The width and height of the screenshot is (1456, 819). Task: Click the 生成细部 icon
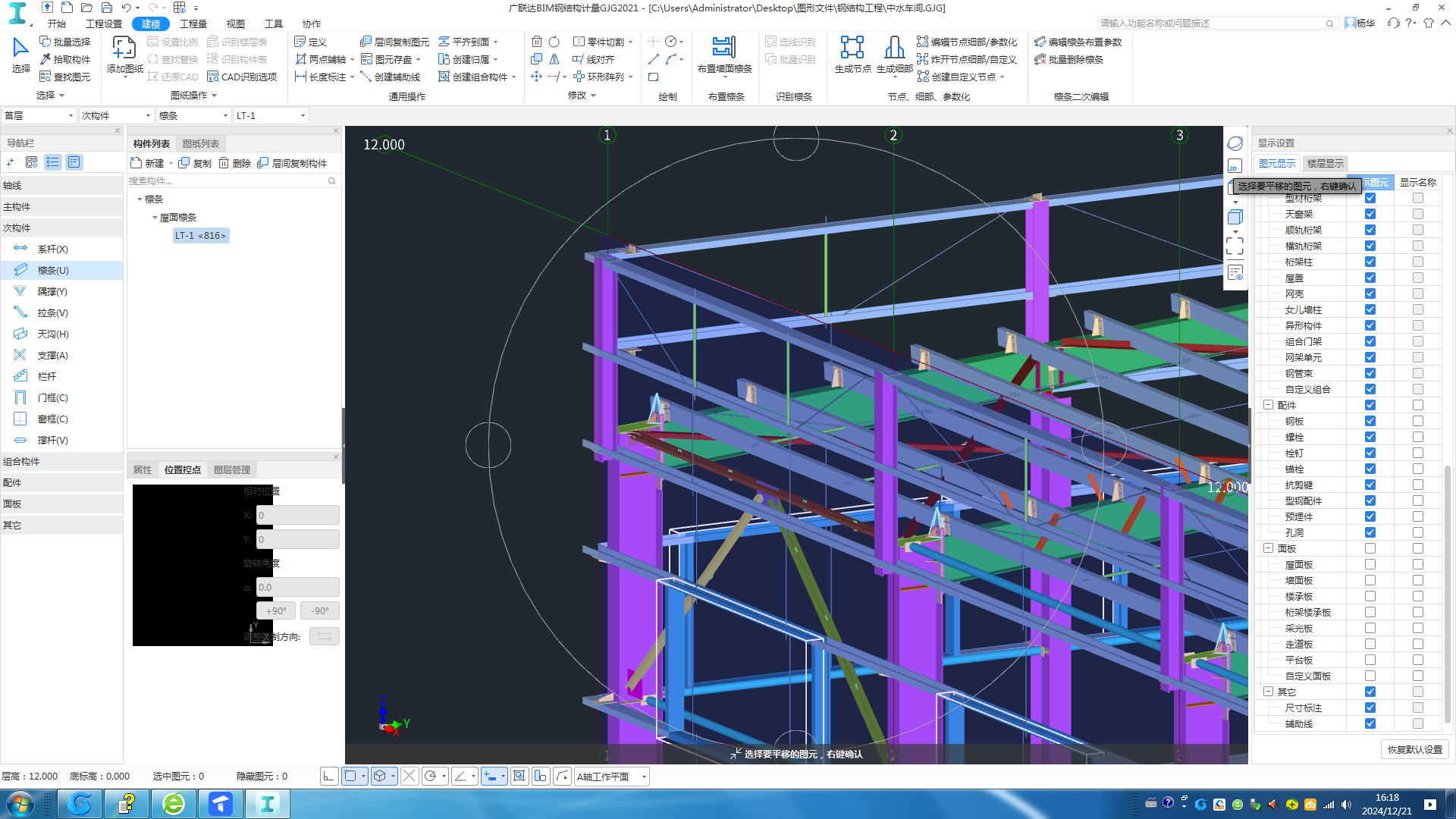point(895,55)
